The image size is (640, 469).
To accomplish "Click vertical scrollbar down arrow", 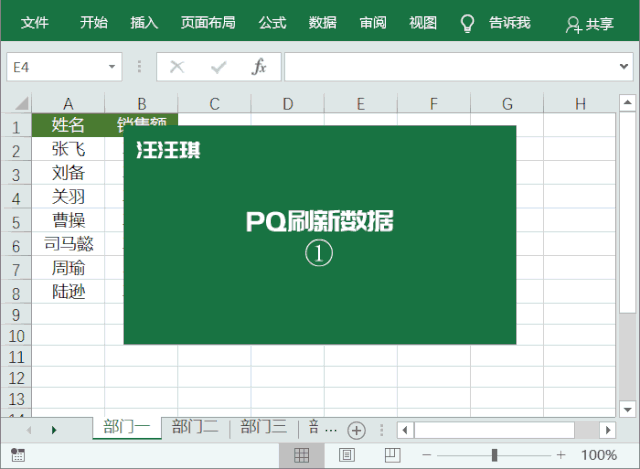I will 627,409.
